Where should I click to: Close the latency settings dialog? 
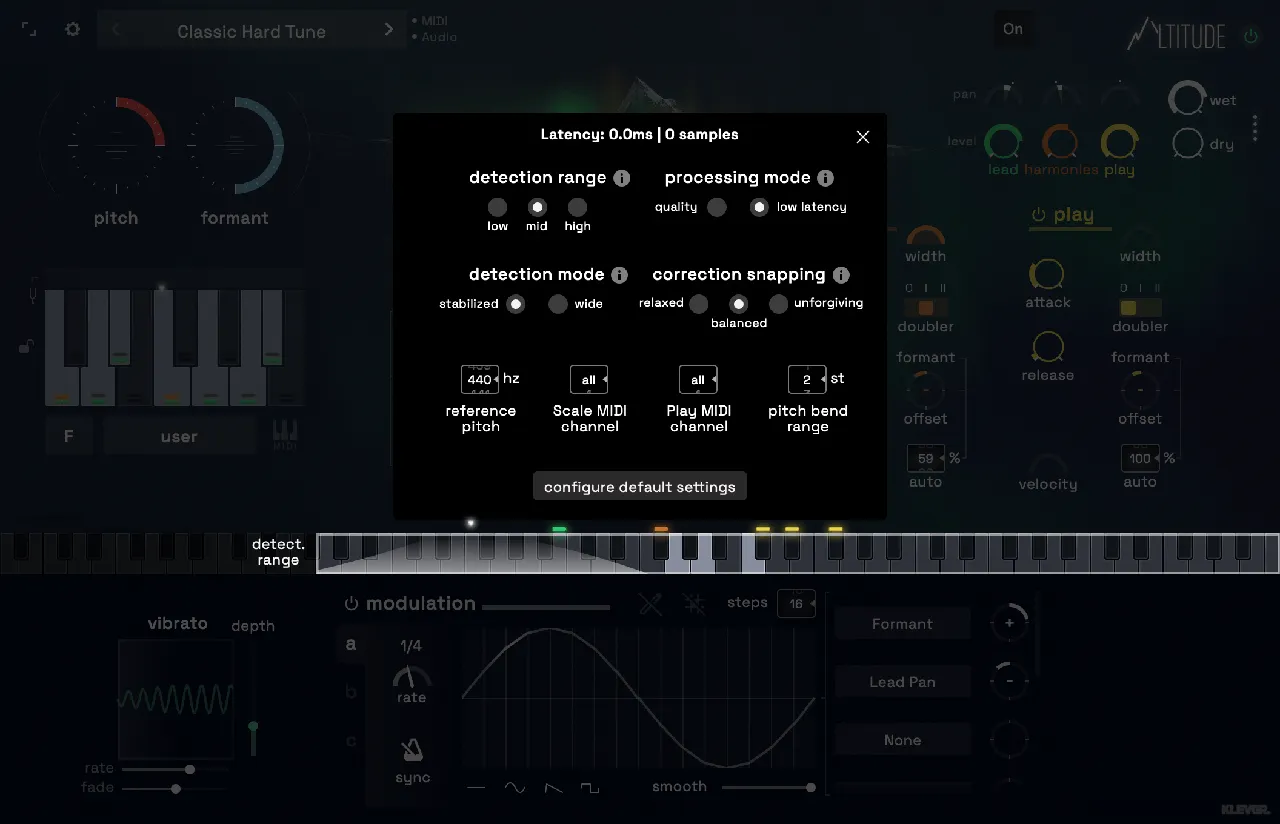(x=863, y=137)
